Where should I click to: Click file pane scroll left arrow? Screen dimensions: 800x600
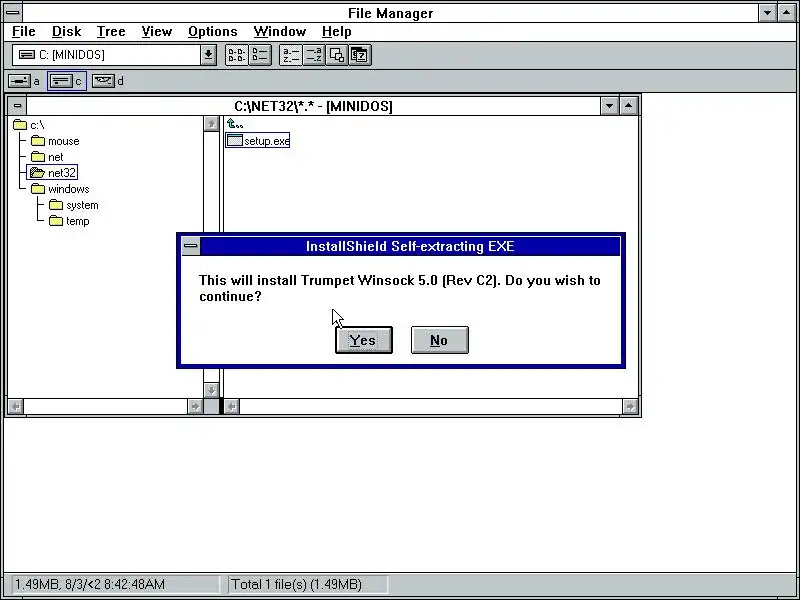point(232,407)
